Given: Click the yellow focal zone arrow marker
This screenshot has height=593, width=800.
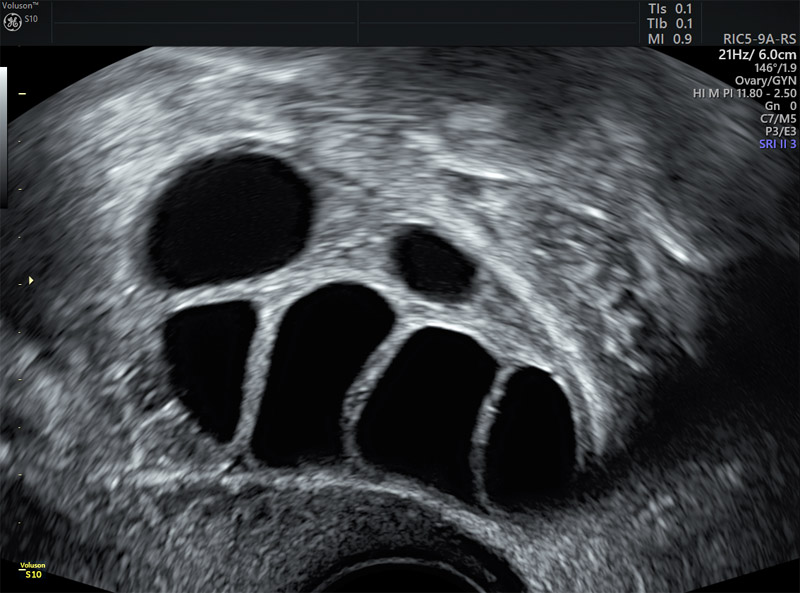Looking at the screenshot, I should [x=31, y=280].
